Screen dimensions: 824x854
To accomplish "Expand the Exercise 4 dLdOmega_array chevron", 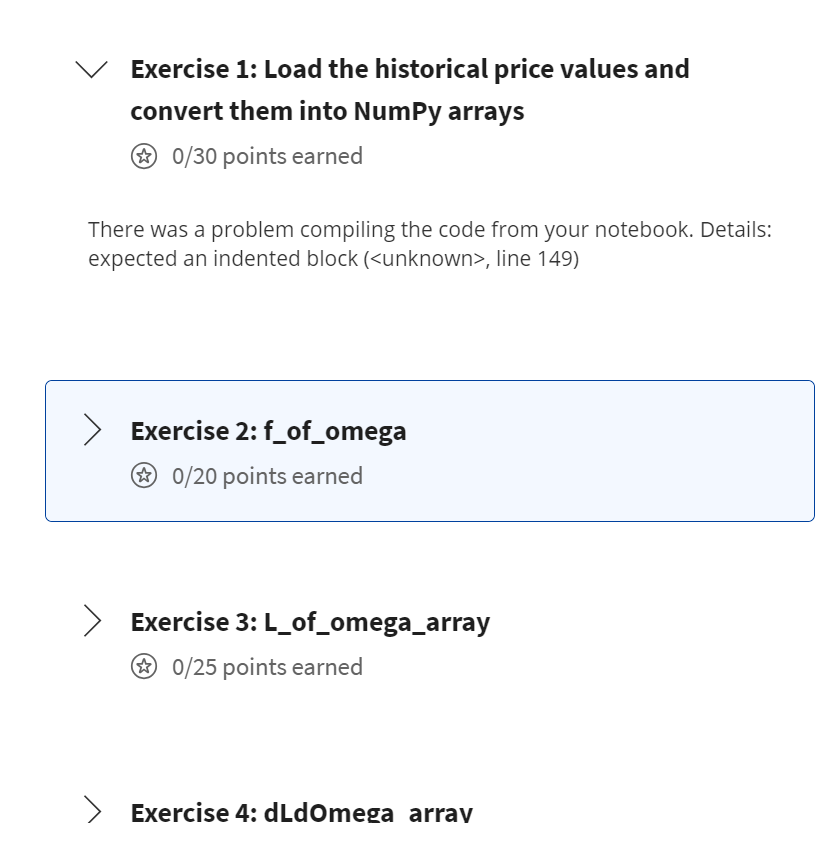I will (x=93, y=809).
